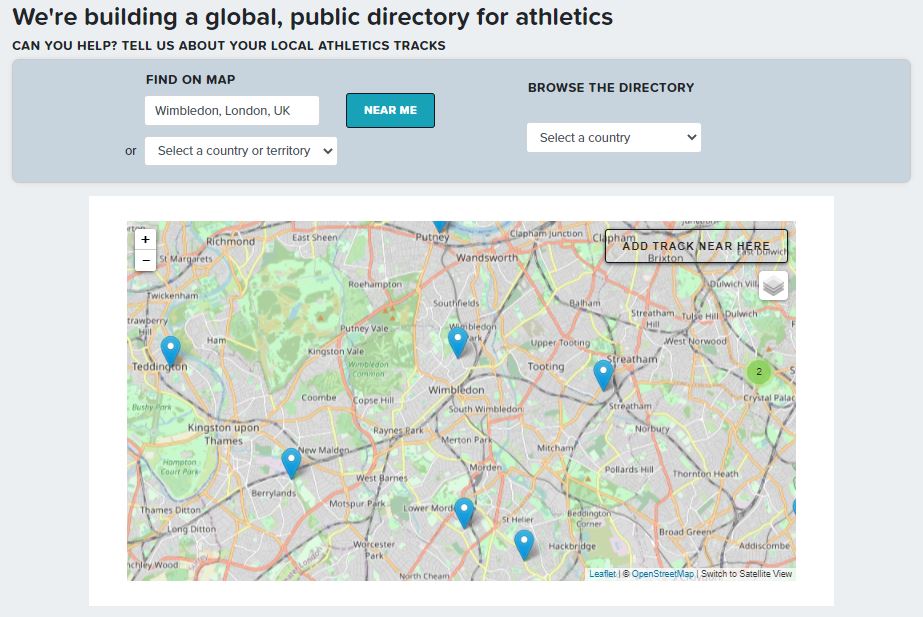
Task: Select the track marker at Wimbledon Park
Action: pos(458,343)
